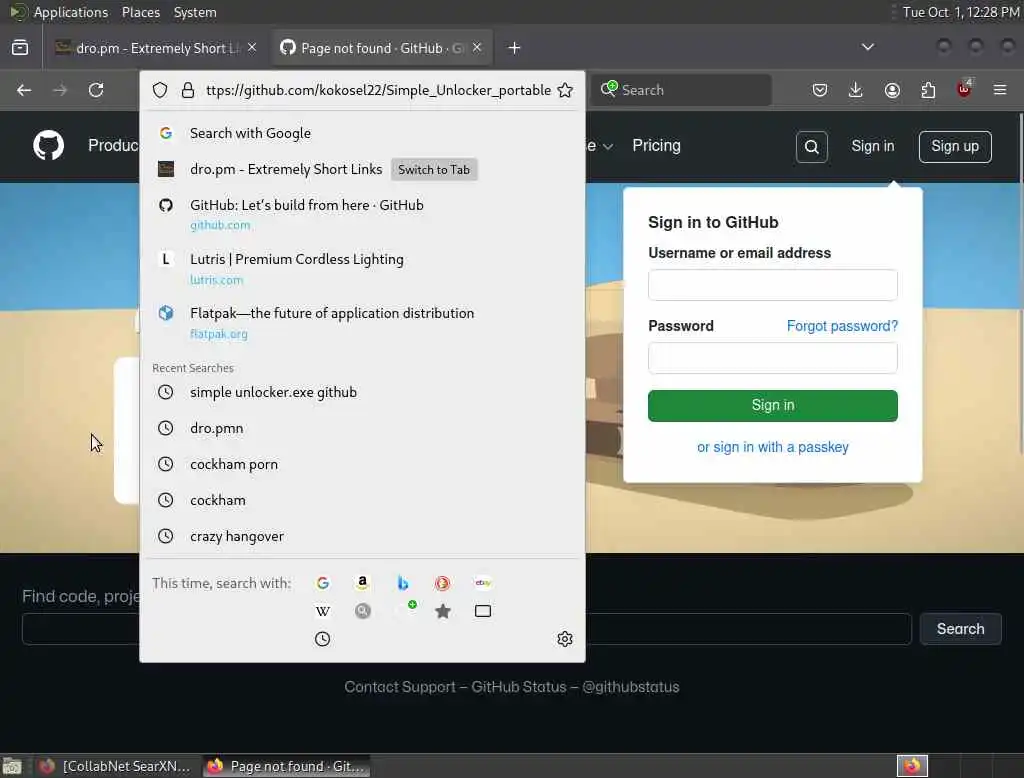Click the Firefox Search box in toolbar

[681, 90]
